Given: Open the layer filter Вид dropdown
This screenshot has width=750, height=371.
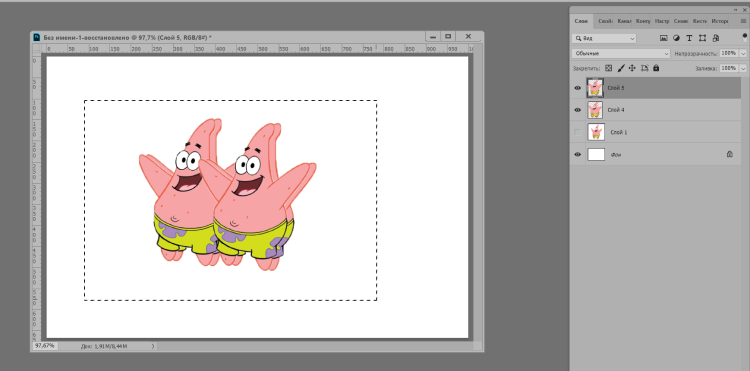Looking at the screenshot, I should tap(604, 38).
